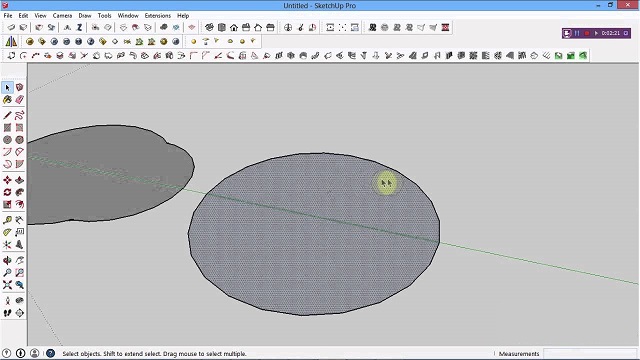
Task: Click the sandbox green terrain icon
Action: (582, 56)
